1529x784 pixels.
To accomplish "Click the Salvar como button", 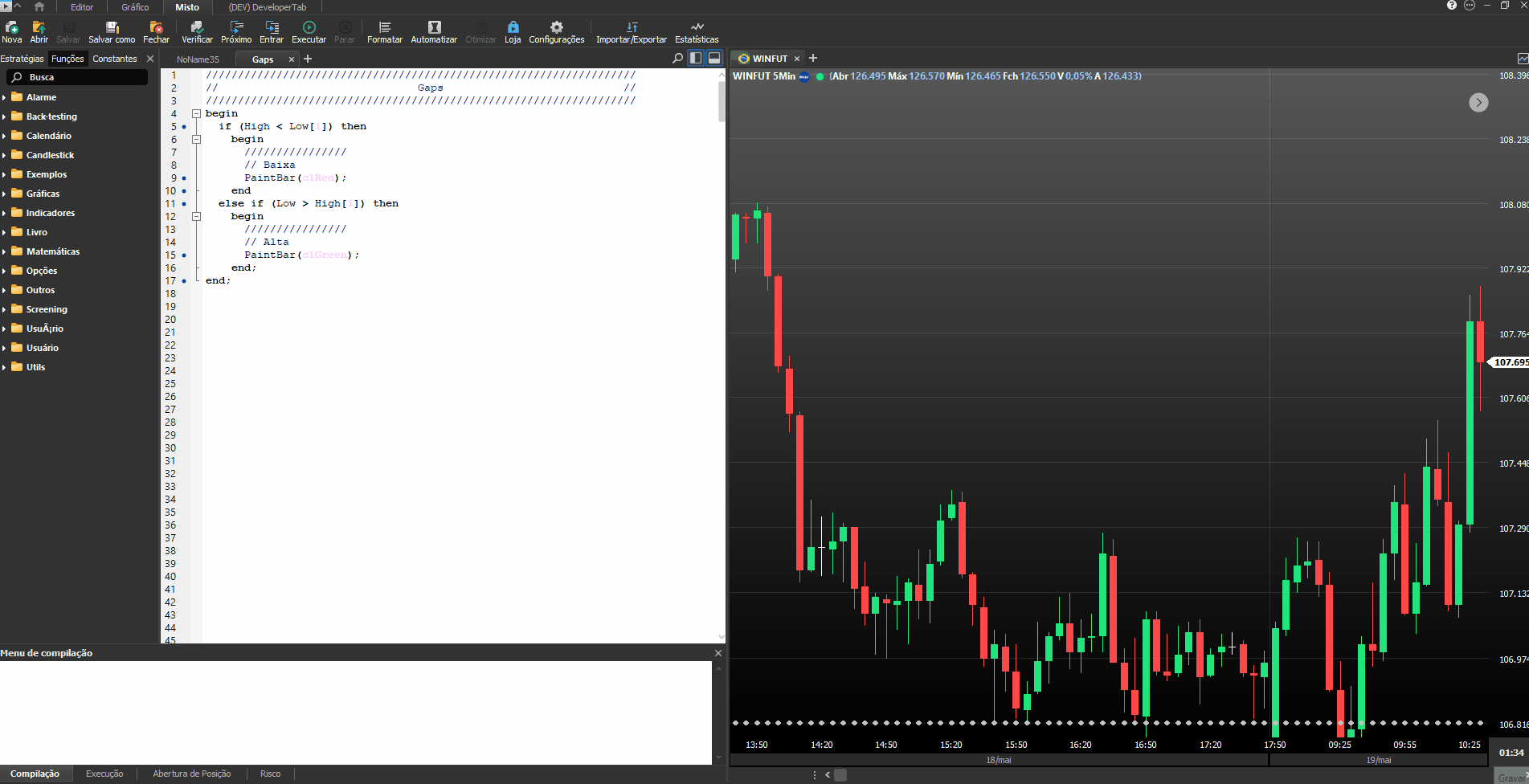I will pyautogui.click(x=112, y=32).
